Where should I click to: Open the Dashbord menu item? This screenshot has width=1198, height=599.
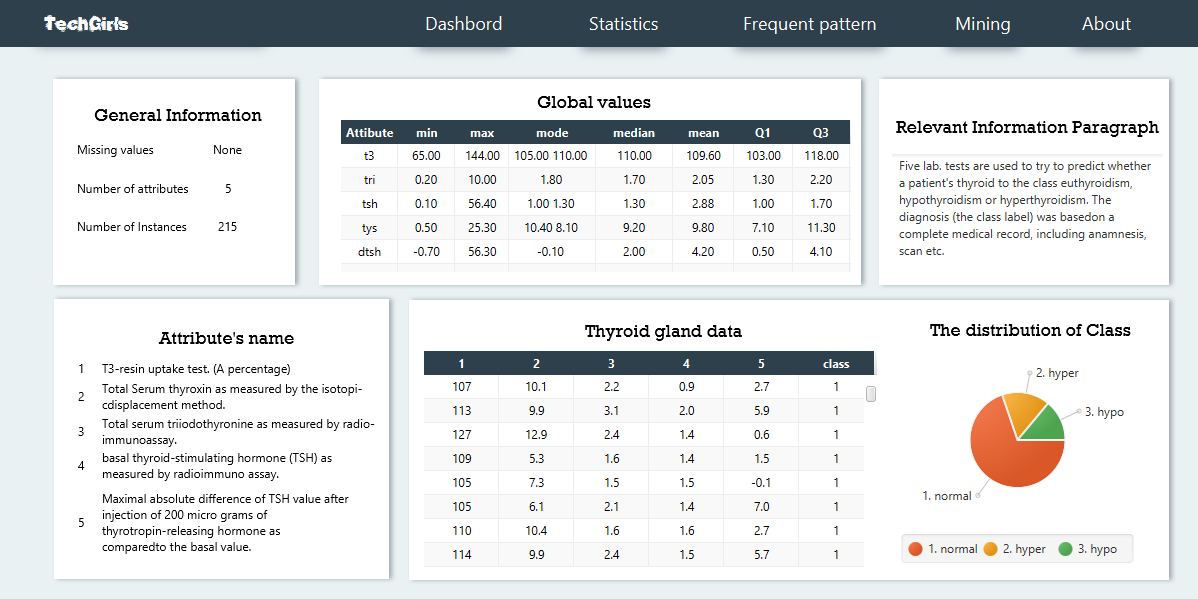[x=464, y=24]
